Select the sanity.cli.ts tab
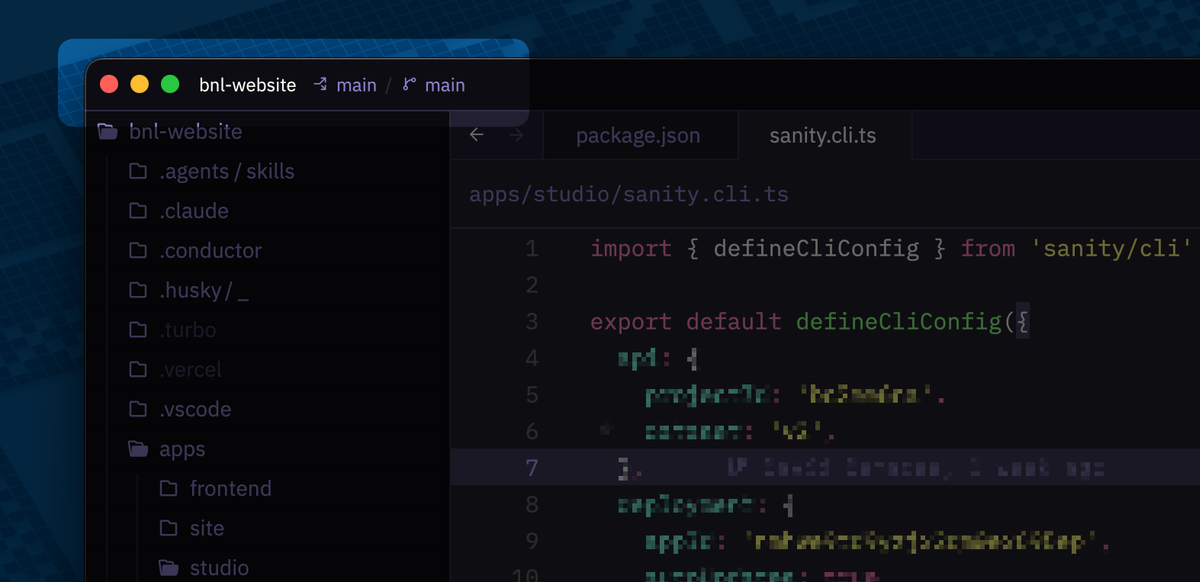This screenshot has height=582, width=1200. (823, 135)
